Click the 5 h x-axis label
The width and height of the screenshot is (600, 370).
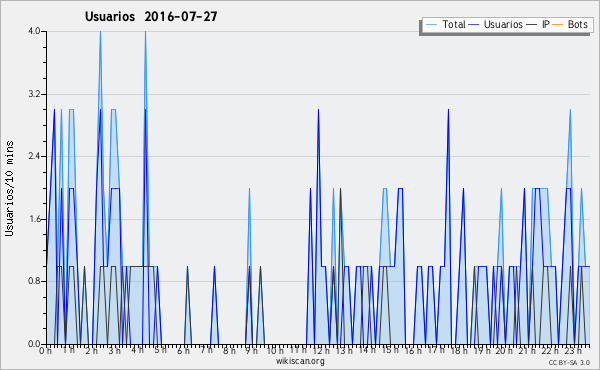(160, 350)
